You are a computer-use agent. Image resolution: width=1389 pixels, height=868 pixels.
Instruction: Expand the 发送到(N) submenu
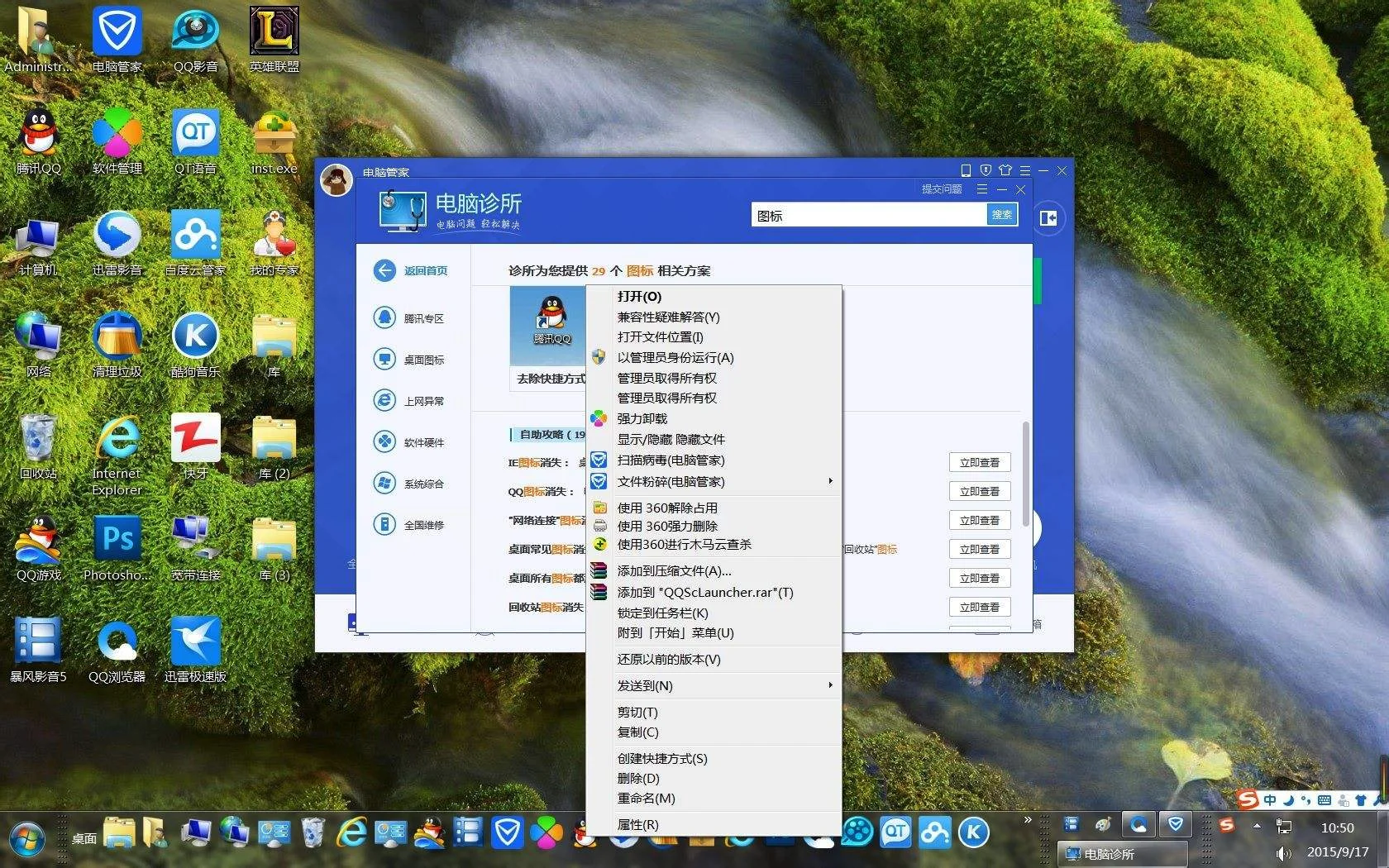tap(714, 686)
